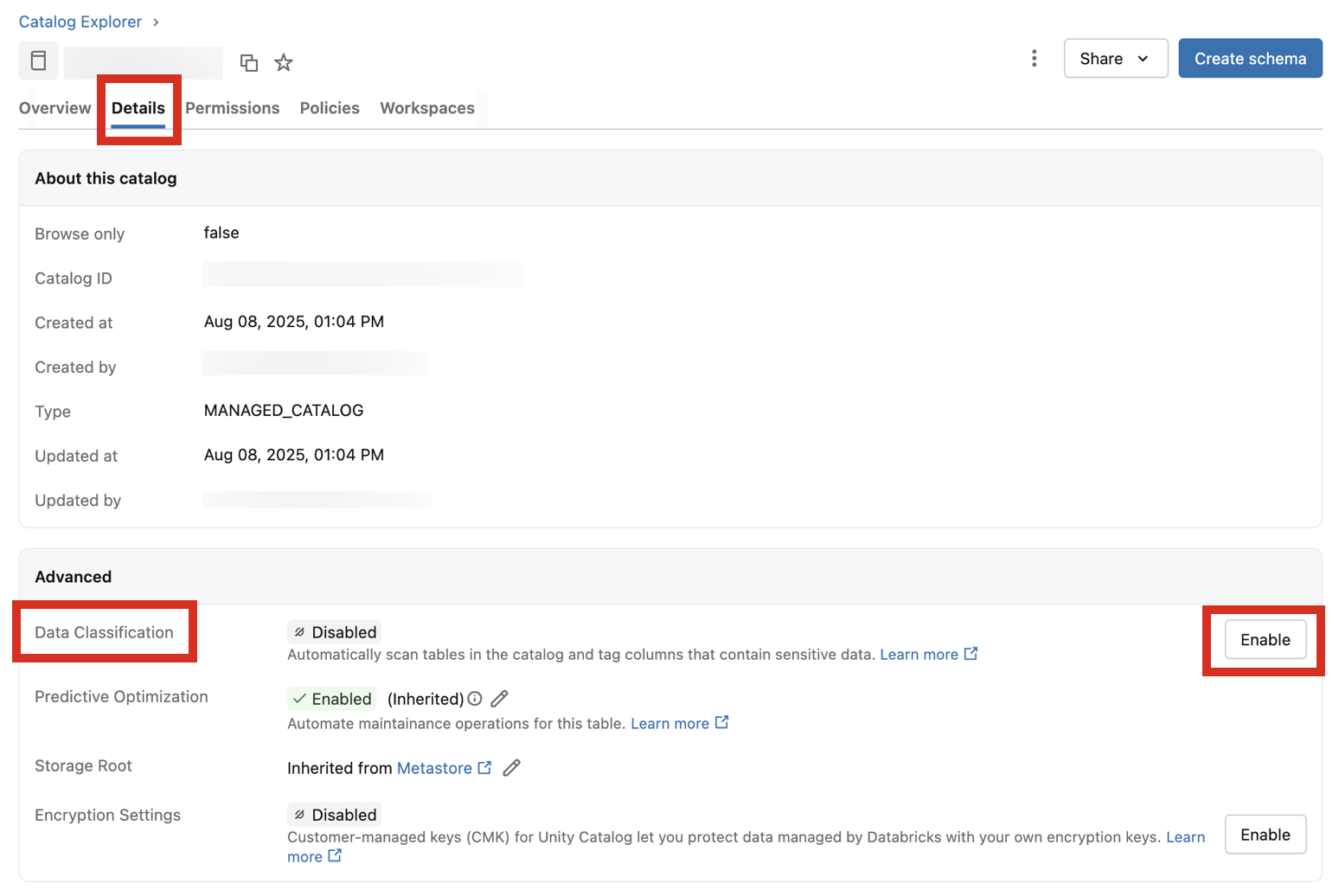The height and width of the screenshot is (896, 1339).
Task: Edit Storage Root with pencil icon
Action: [x=511, y=768]
